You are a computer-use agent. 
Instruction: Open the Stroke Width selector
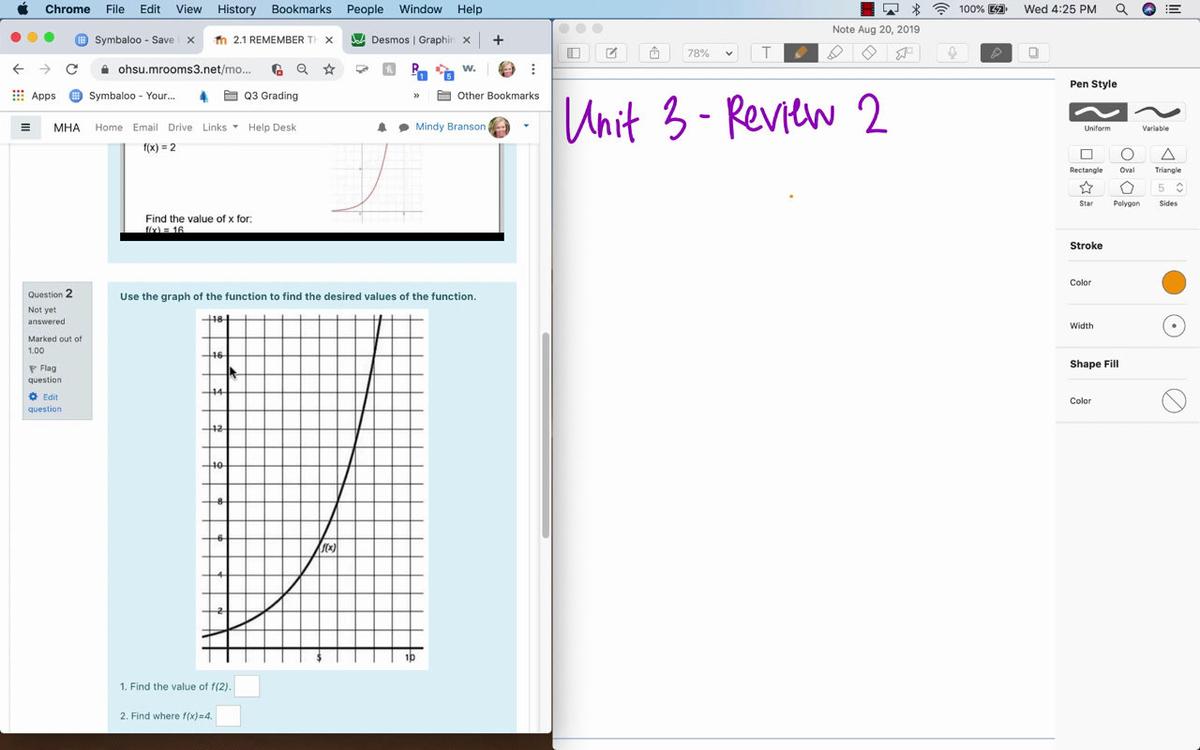[1174, 326]
